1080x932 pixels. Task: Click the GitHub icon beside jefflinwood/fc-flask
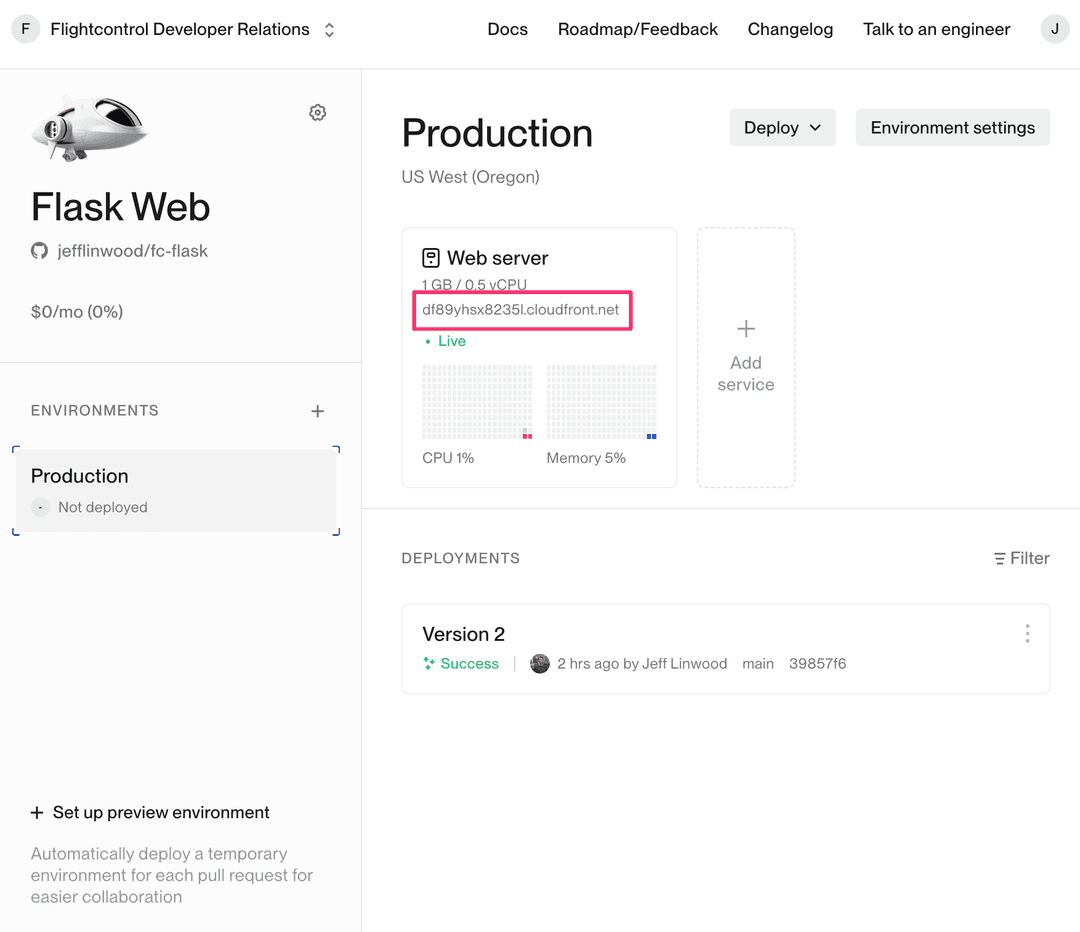(x=38, y=251)
